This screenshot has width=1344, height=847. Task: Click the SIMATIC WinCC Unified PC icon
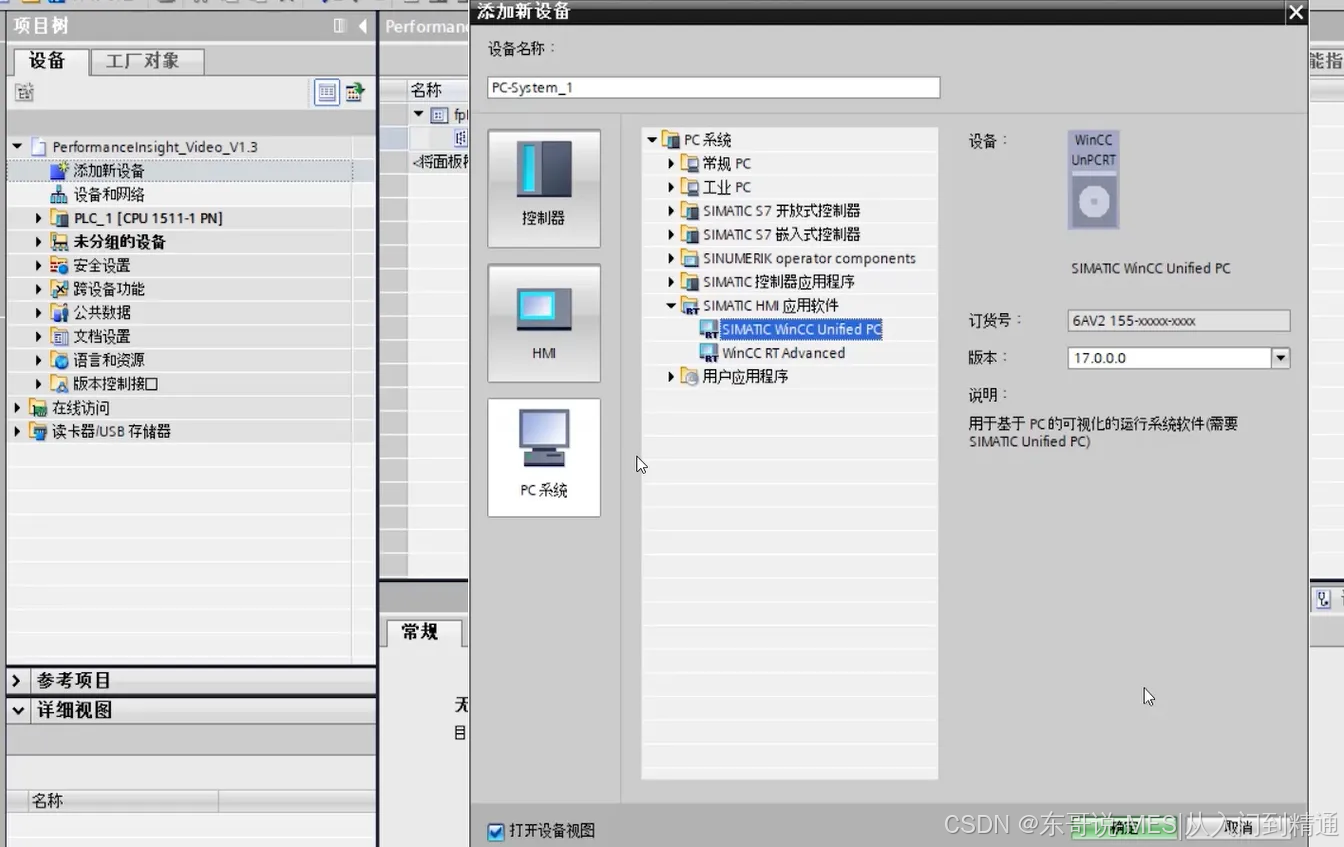coord(709,329)
